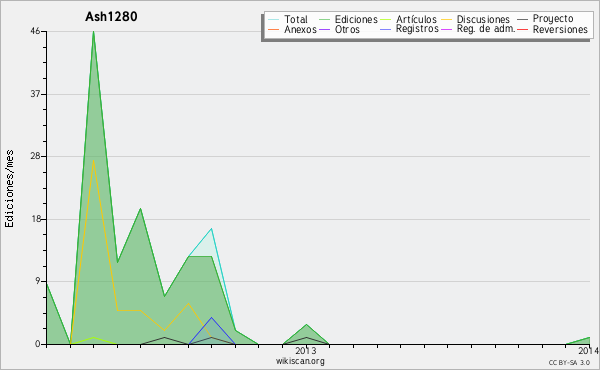Screen dimensions: 600x370
Task: Click the y-axis label 18
Action: click(35, 219)
